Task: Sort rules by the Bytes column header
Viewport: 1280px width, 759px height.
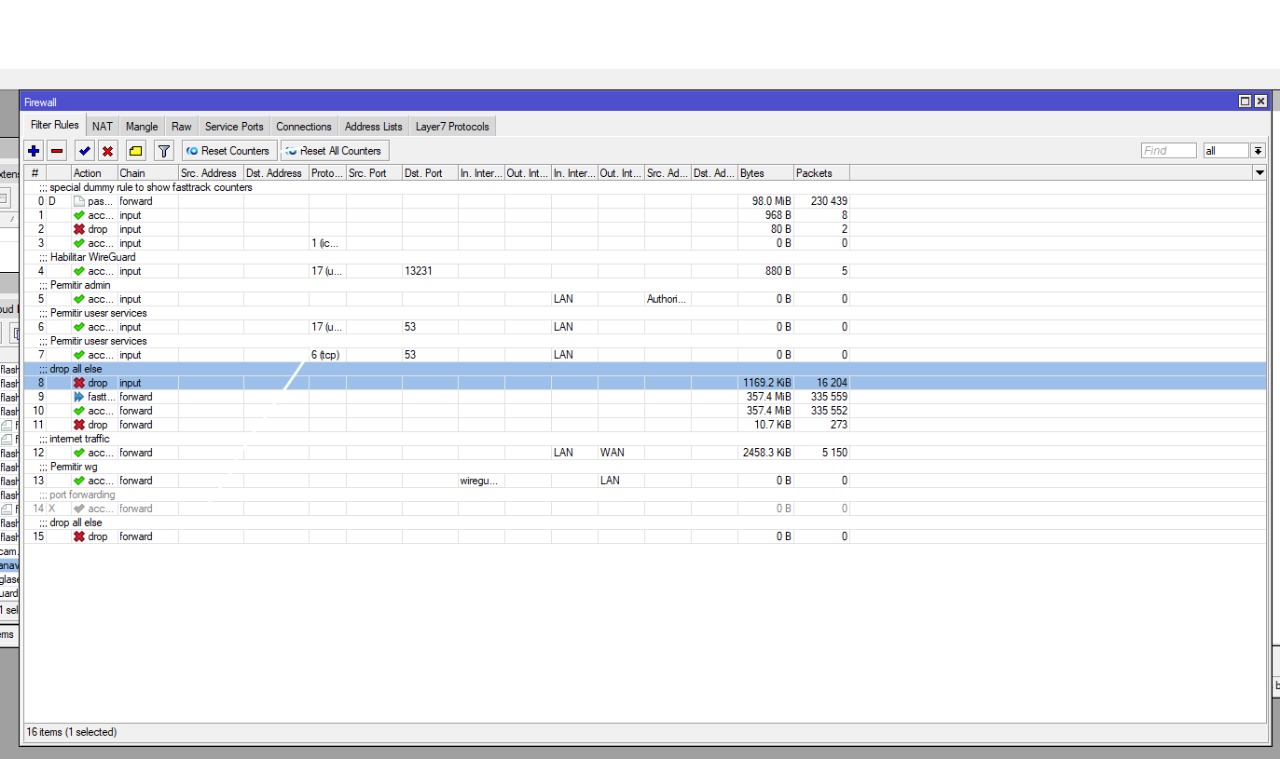Action: [x=766, y=173]
